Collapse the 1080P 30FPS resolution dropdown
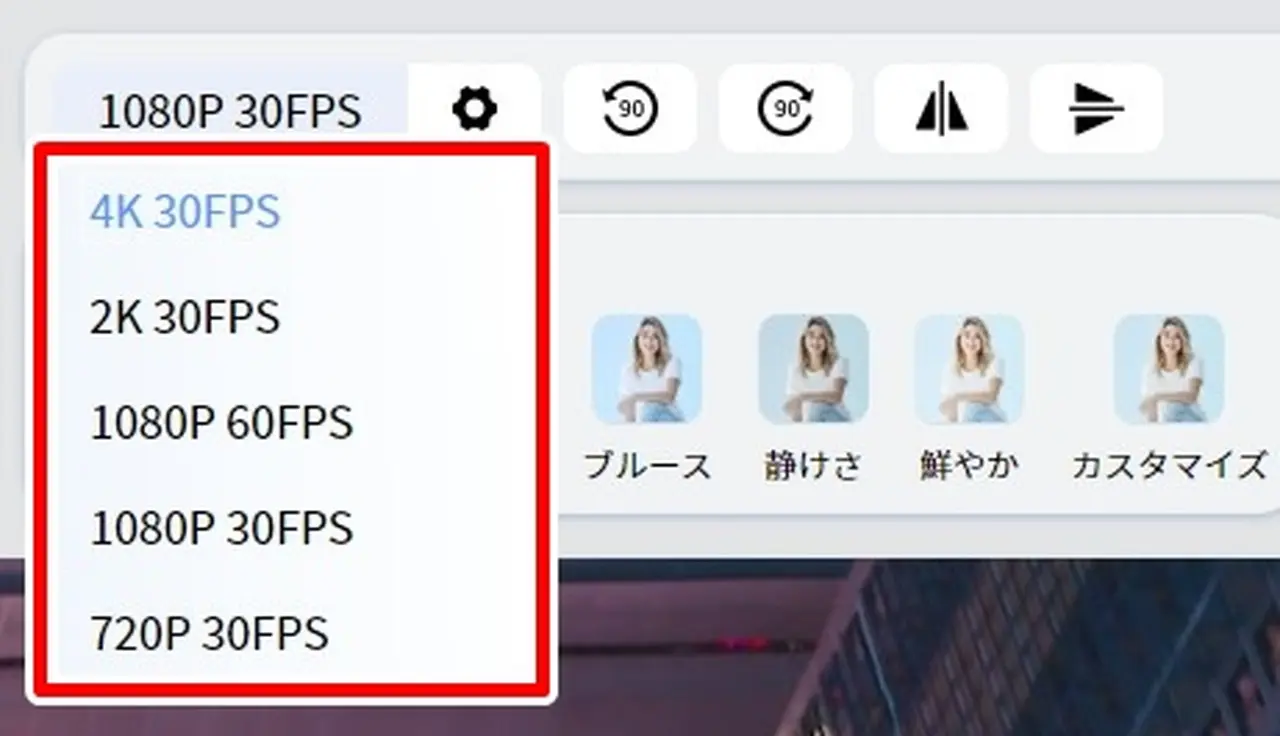This screenshot has height=736, width=1280. [229, 111]
